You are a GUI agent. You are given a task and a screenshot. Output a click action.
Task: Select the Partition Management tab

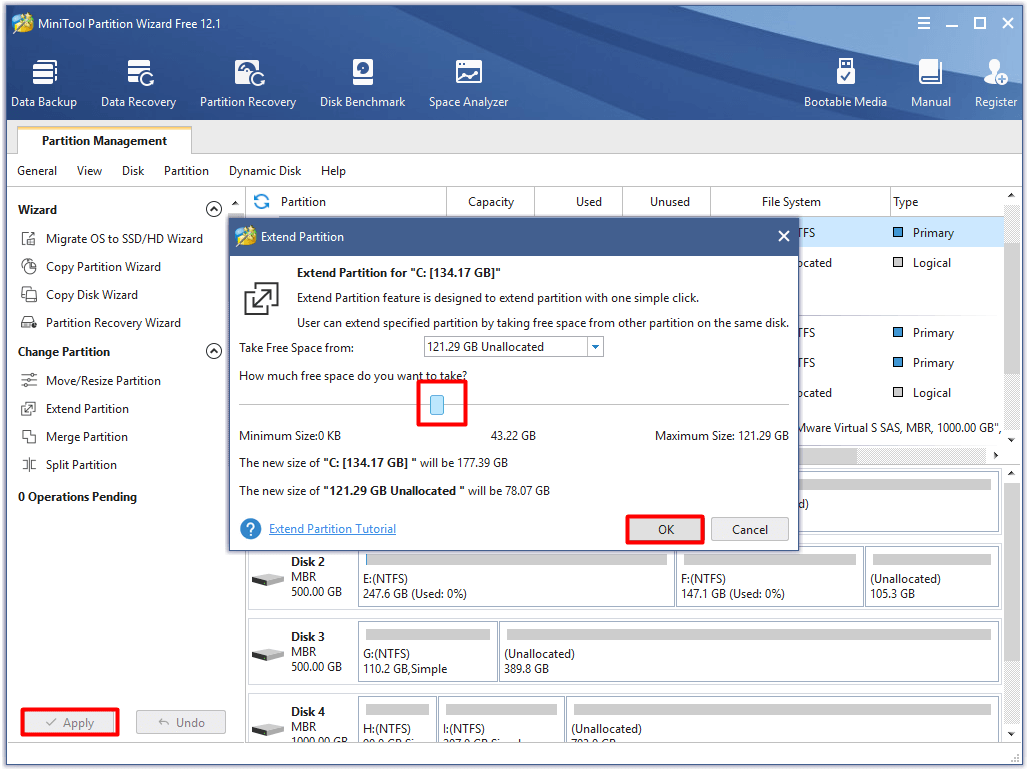click(x=104, y=141)
